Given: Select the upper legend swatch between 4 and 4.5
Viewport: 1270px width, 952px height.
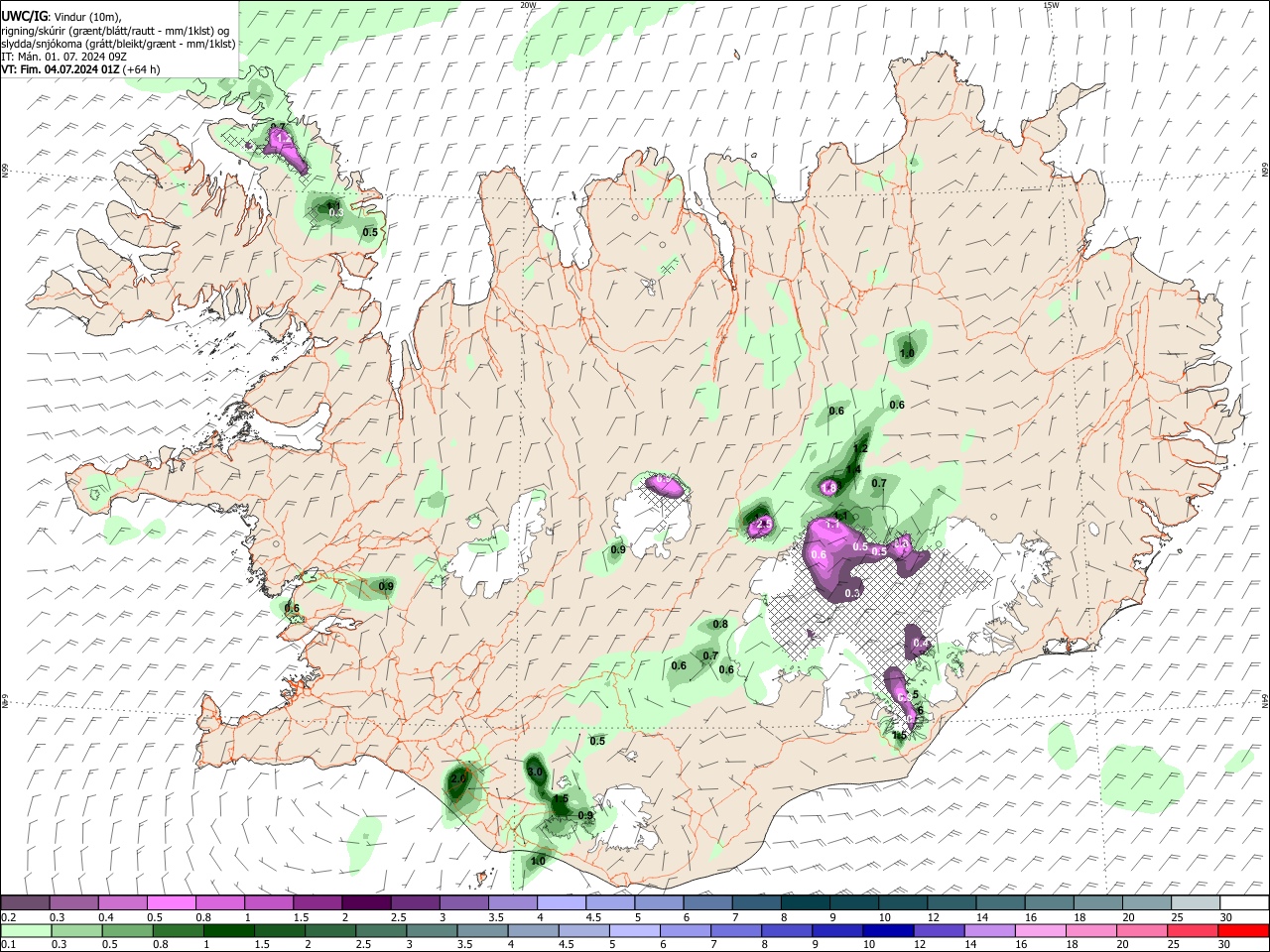Looking at the screenshot, I should click(x=560, y=903).
